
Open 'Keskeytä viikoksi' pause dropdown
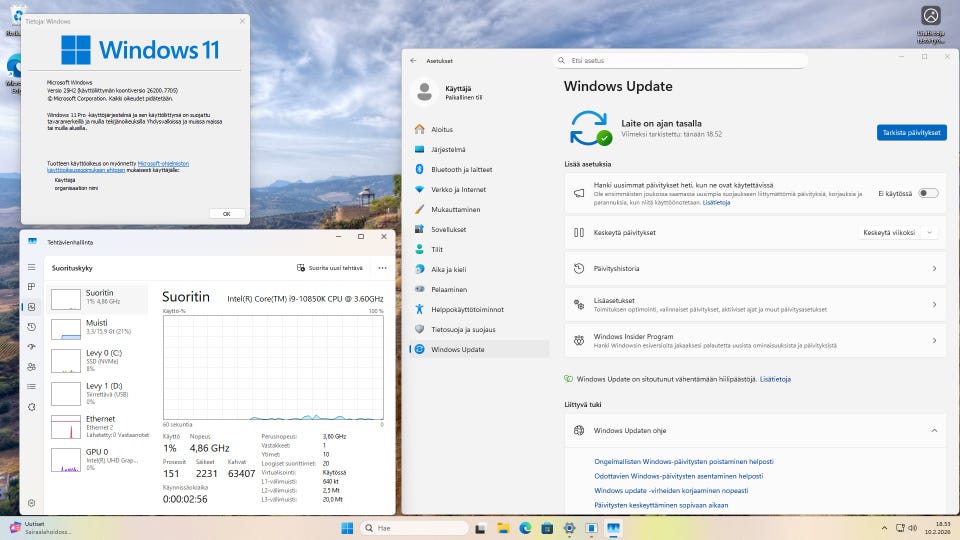(x=898, y=232)
